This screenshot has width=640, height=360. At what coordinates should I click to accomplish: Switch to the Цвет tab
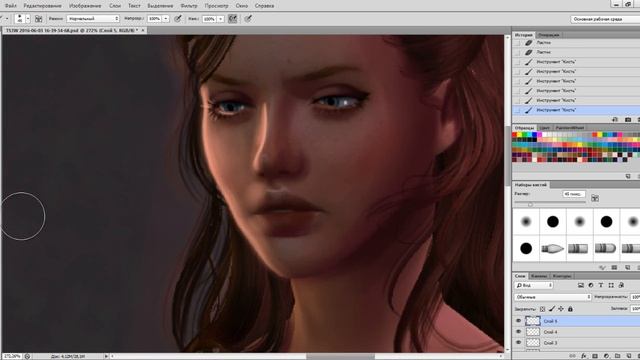[x=544, y=128]
